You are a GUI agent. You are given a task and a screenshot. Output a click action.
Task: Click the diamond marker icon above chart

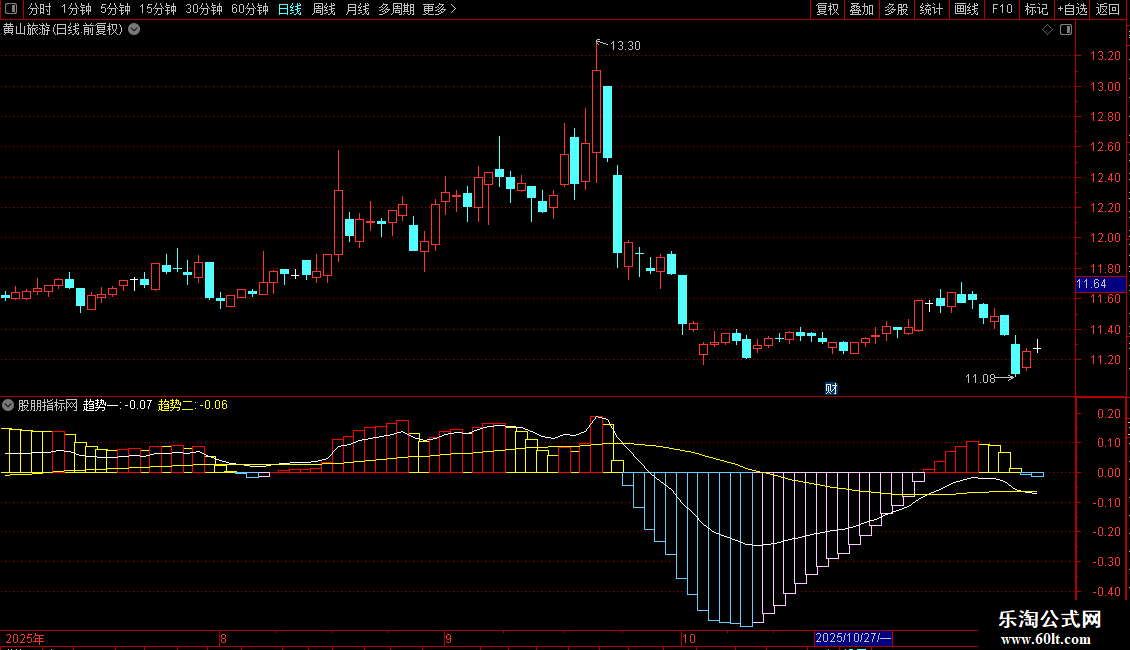[1048, 30]
